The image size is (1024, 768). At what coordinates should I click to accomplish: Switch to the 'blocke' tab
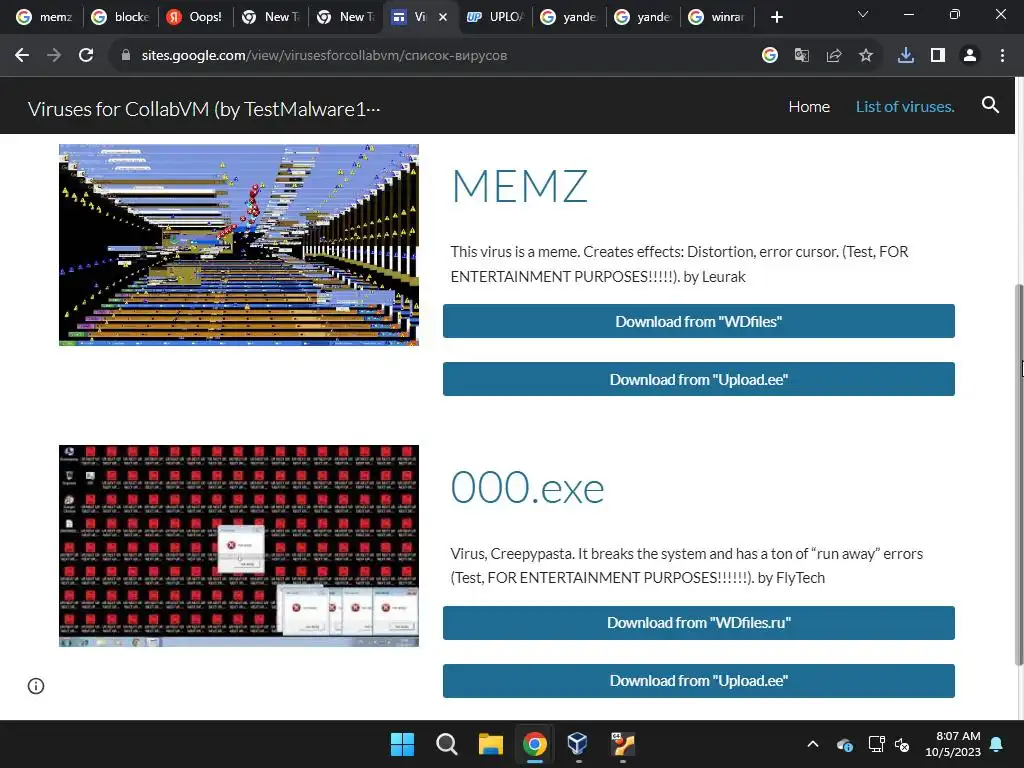[121, 18]
